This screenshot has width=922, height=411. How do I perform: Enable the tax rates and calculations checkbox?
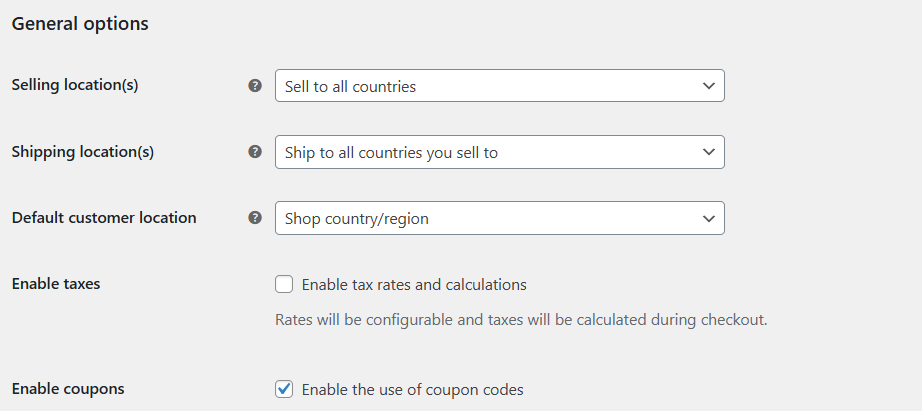point(284,285)
